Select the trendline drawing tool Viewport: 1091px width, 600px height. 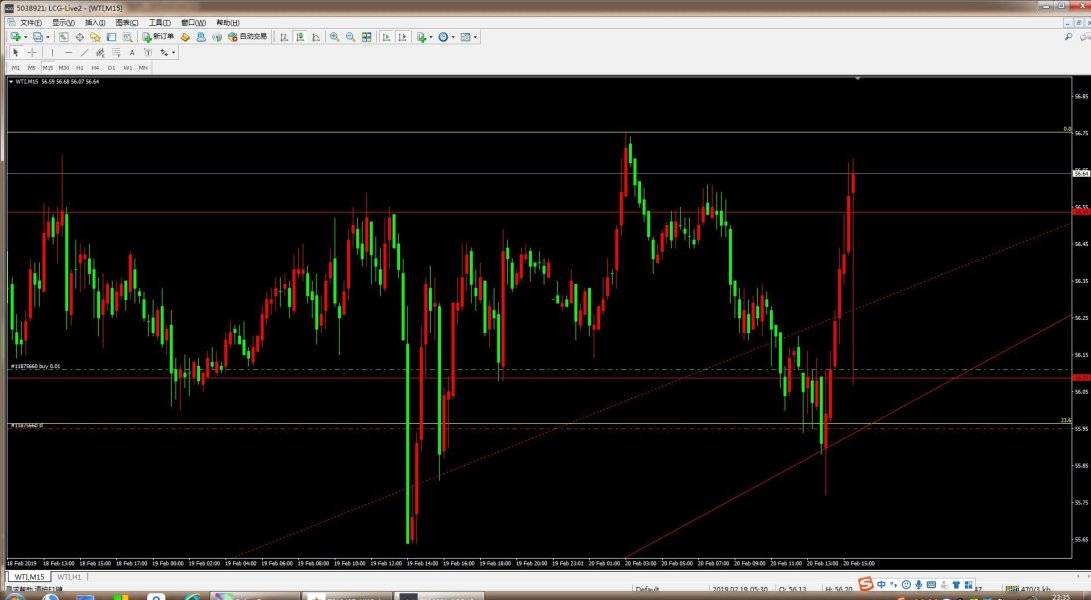[x=84, y=52]
